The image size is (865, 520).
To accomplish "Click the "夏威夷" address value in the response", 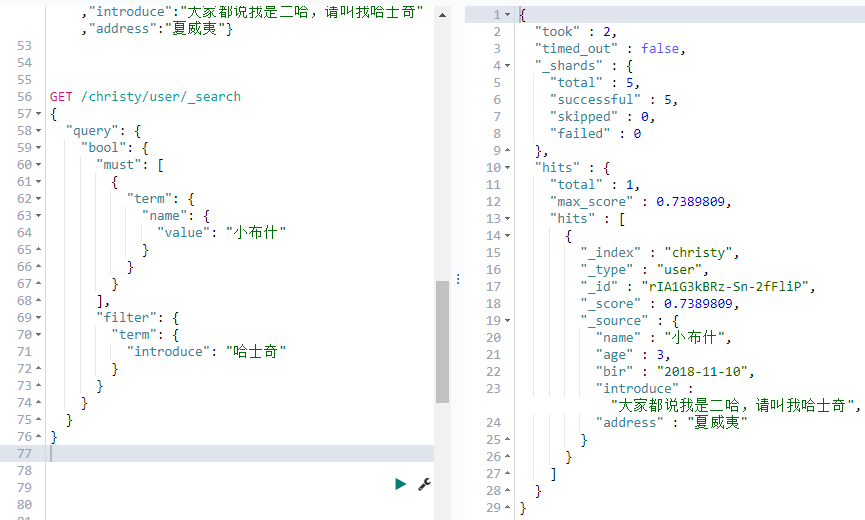I will pos(717,422).
